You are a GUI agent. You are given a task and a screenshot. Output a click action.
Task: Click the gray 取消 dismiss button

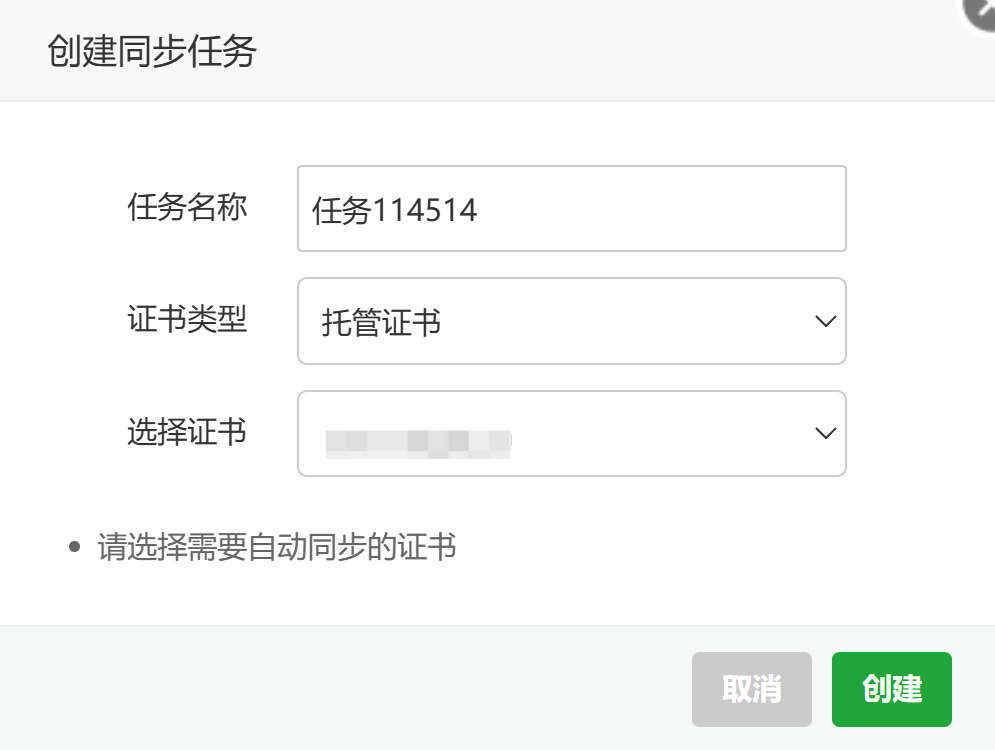(x=751, y=689)
